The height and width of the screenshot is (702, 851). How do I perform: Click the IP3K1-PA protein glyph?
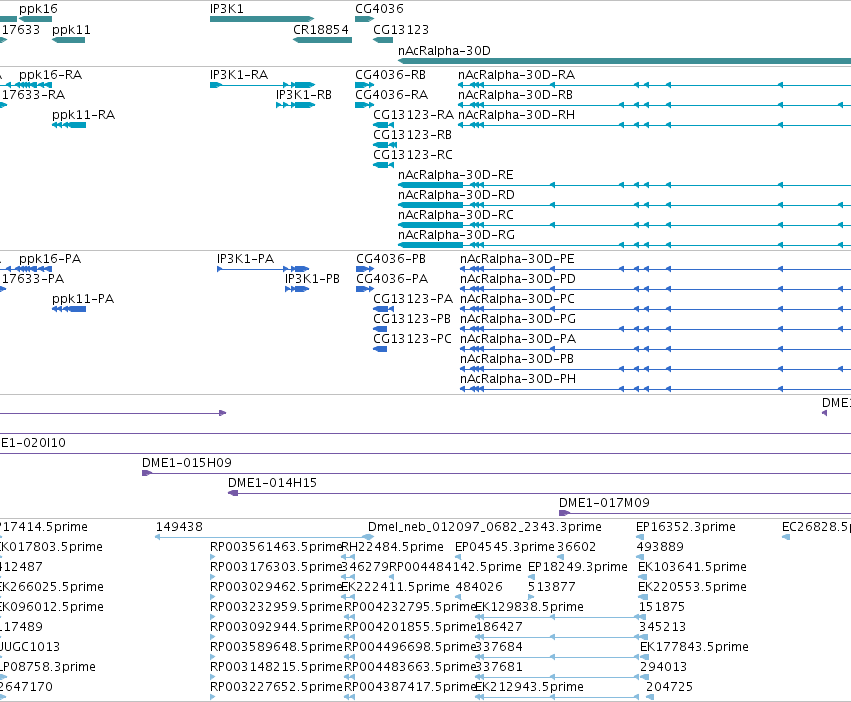point(263,269)
